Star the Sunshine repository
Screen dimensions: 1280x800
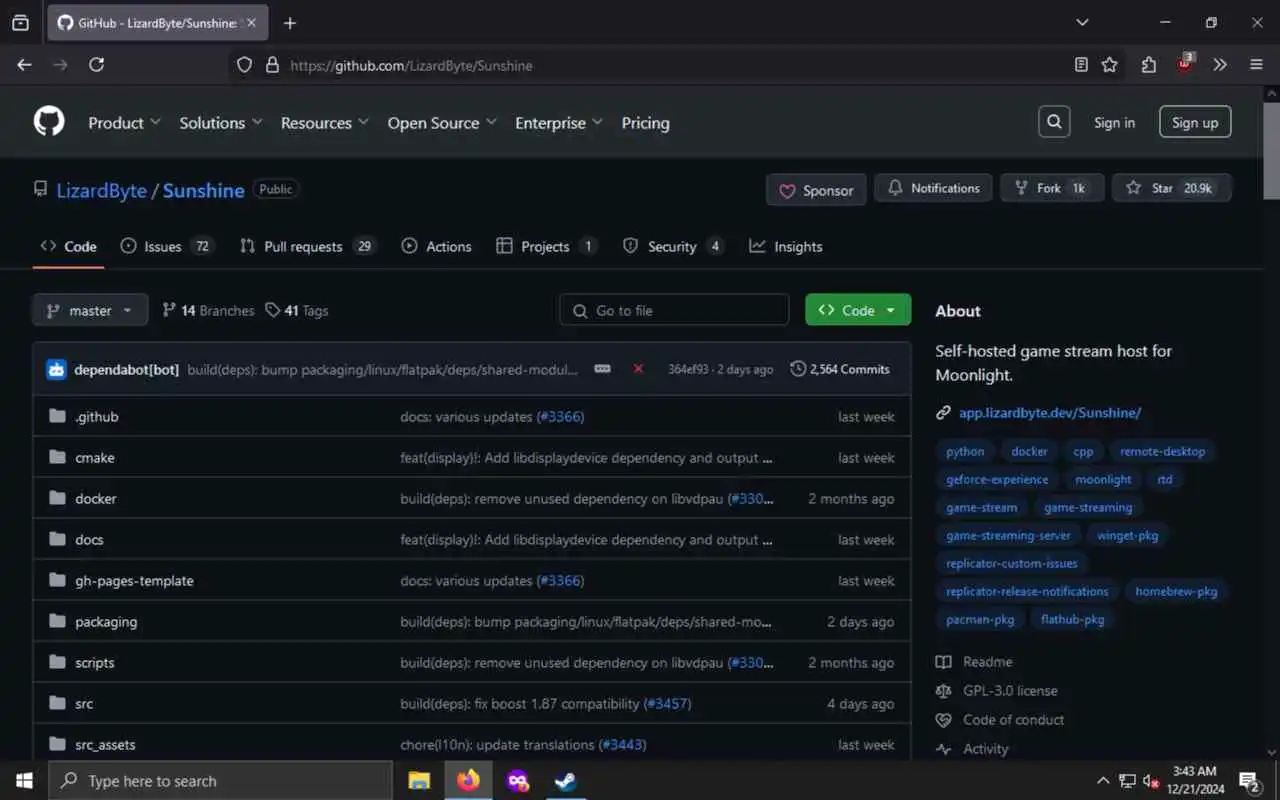[x=1171, y=188]
